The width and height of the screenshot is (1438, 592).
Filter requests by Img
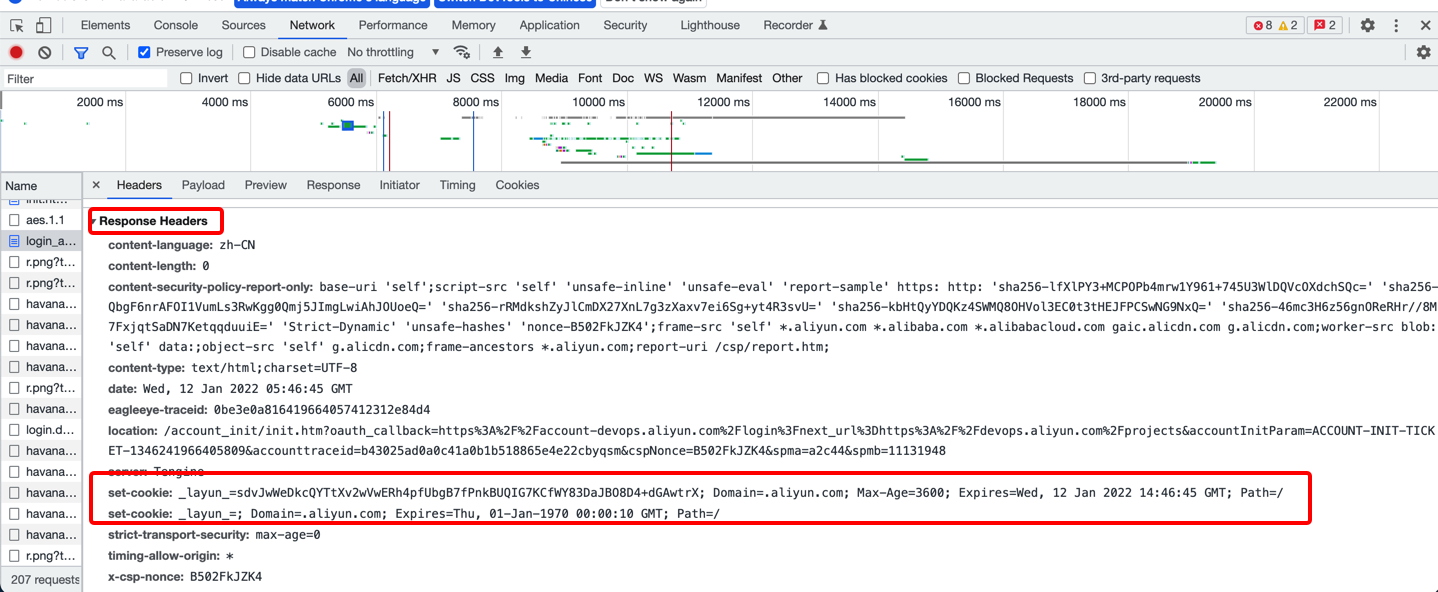514,78
